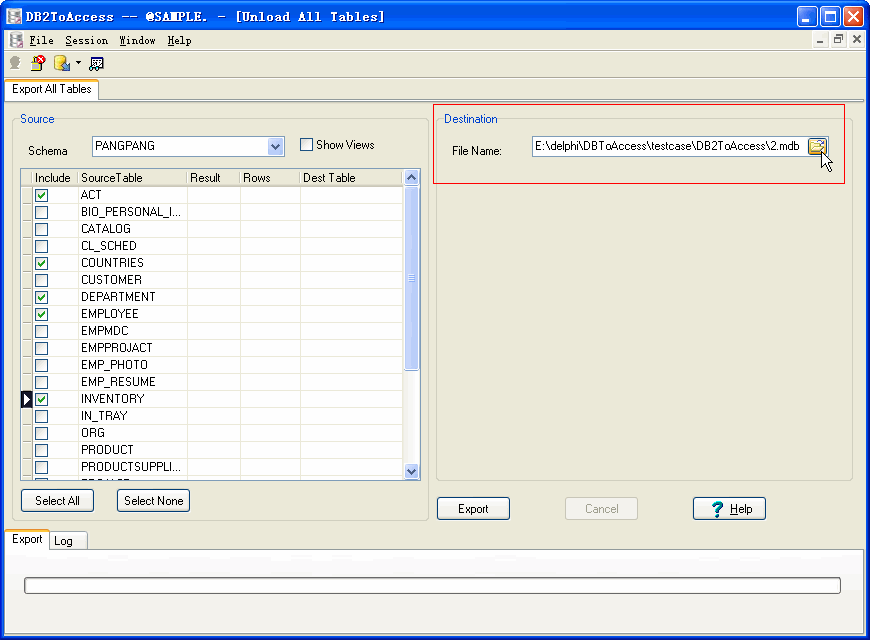The width and height of the screenshot is (870, 640).
Task: Open the Help button with question mark
Action: coord(730,509)
